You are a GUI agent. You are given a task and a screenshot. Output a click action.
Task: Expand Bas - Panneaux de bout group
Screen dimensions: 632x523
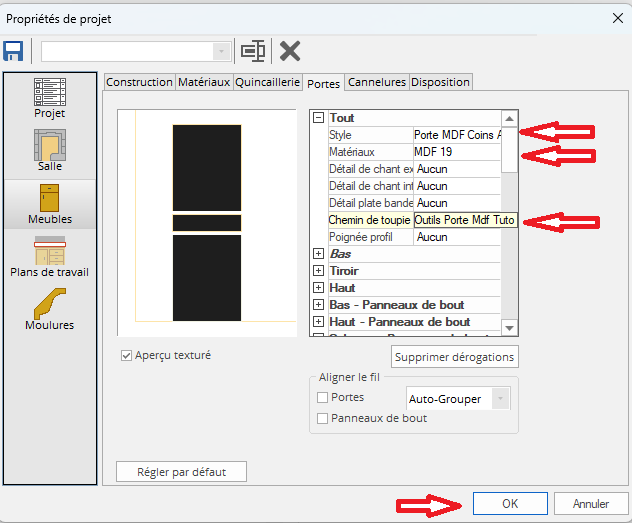[318, 304]
